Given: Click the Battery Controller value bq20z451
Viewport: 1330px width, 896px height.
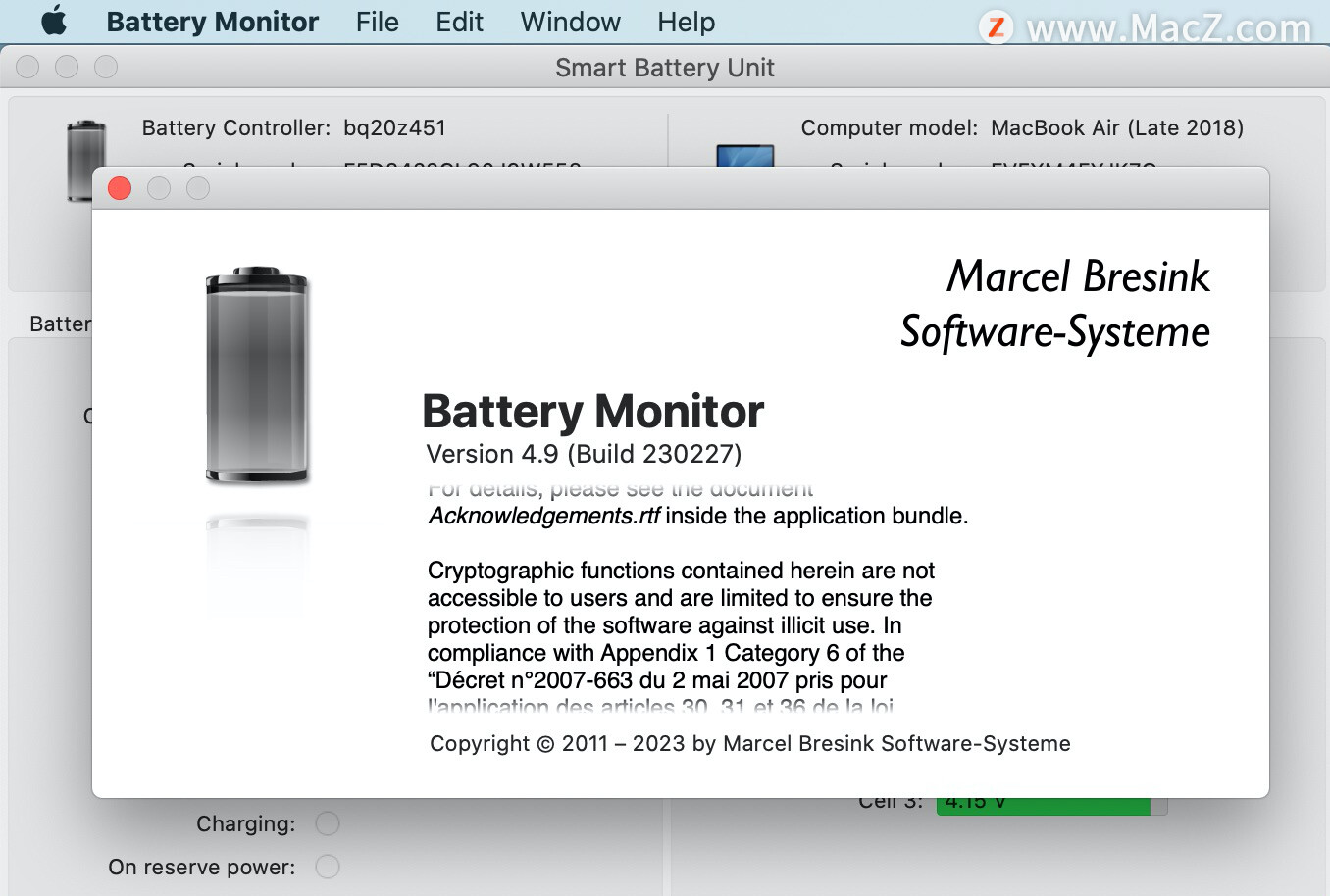Looking at the screenshot, I should (x=394, y=127).
